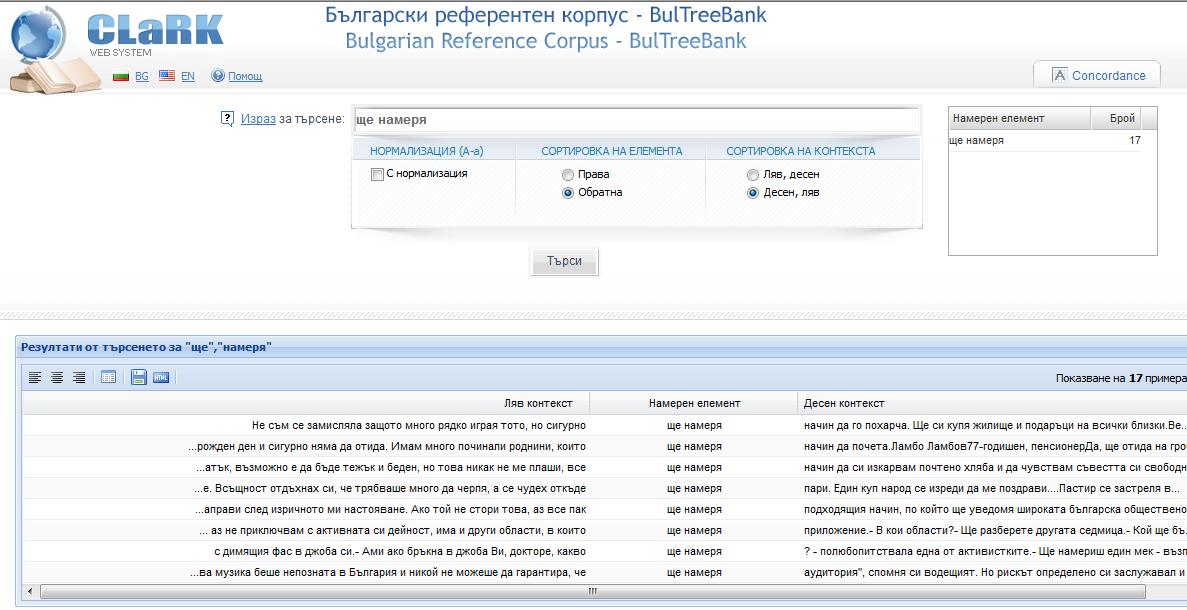Click the Търси search button

pos(564,261)
